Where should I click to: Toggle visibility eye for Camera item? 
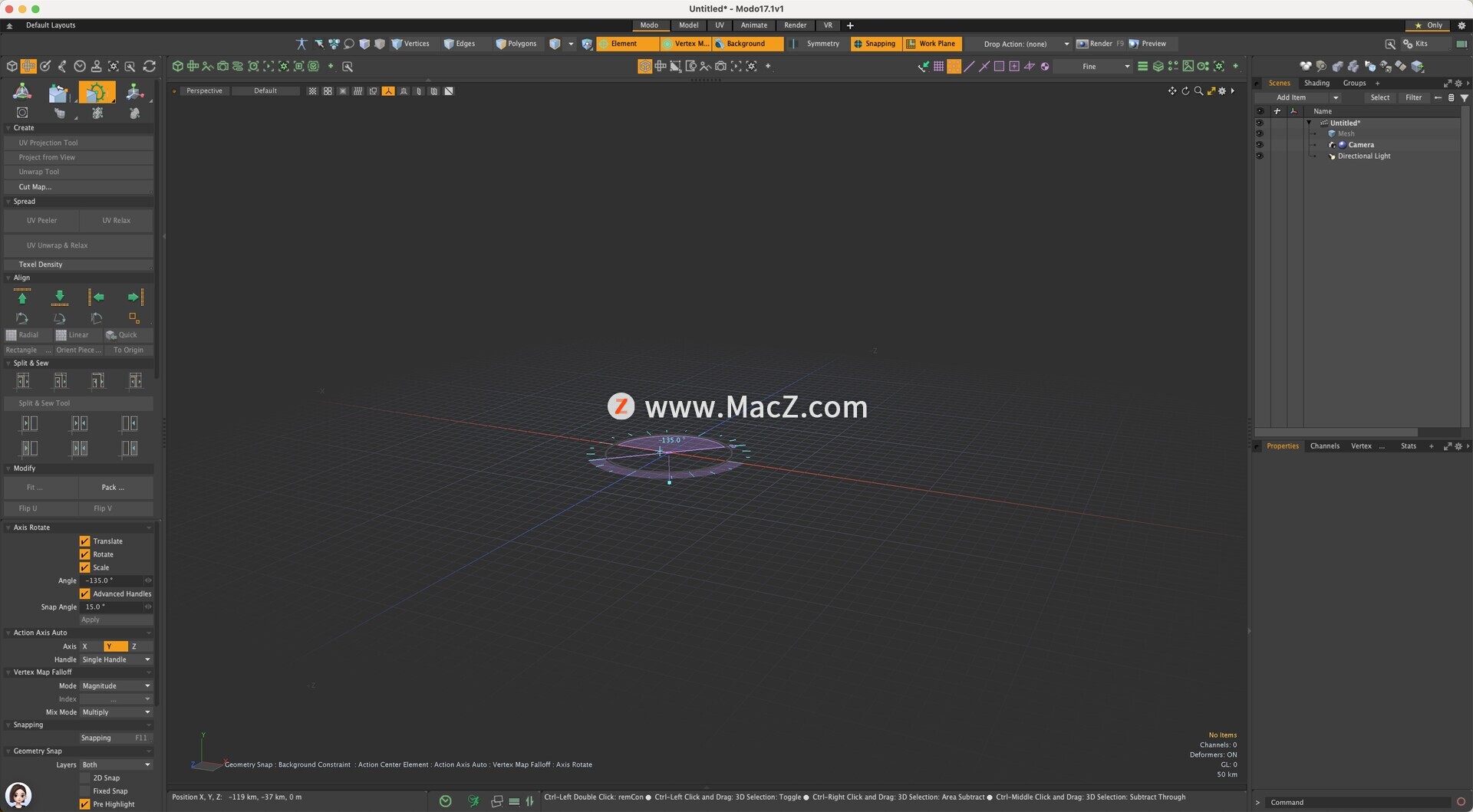(x=1259, y=145)
